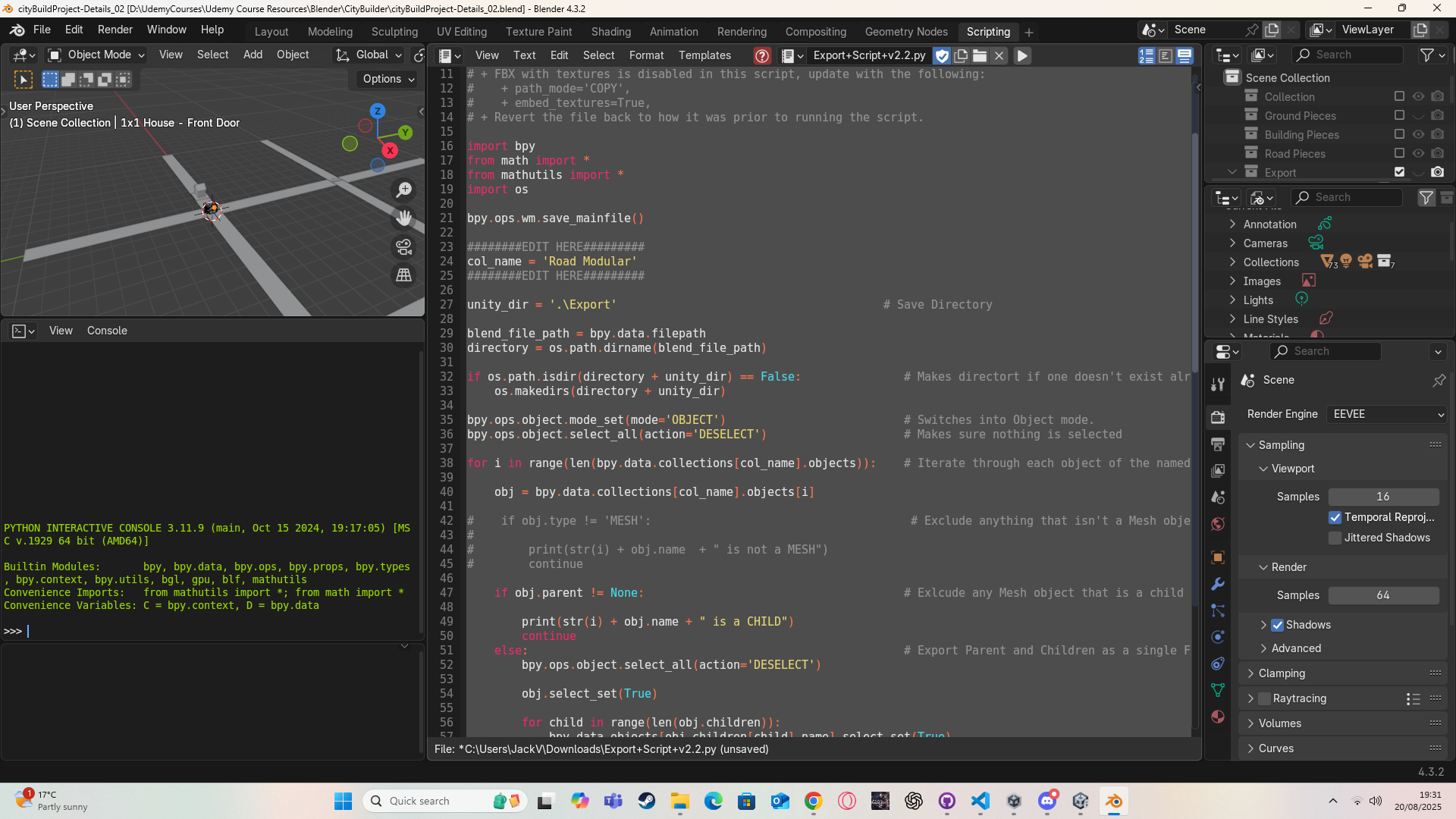Uncheck Temporal Reprojection checkbox
This screenshot has width=1456, height=819.
[1335, 517]
